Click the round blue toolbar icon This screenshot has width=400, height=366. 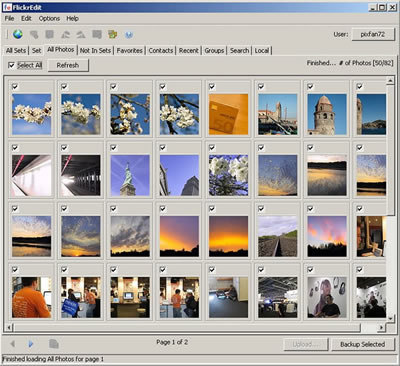point(129,35)
